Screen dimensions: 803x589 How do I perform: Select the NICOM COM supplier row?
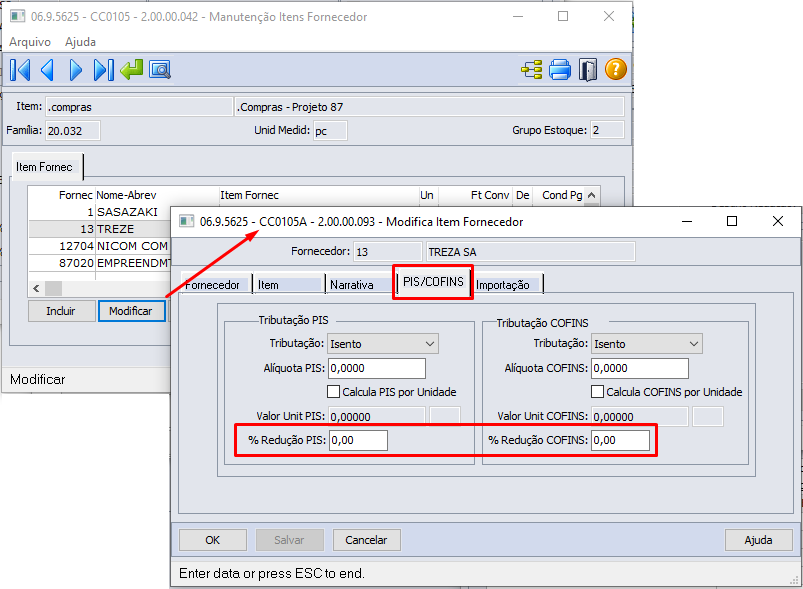100,246
